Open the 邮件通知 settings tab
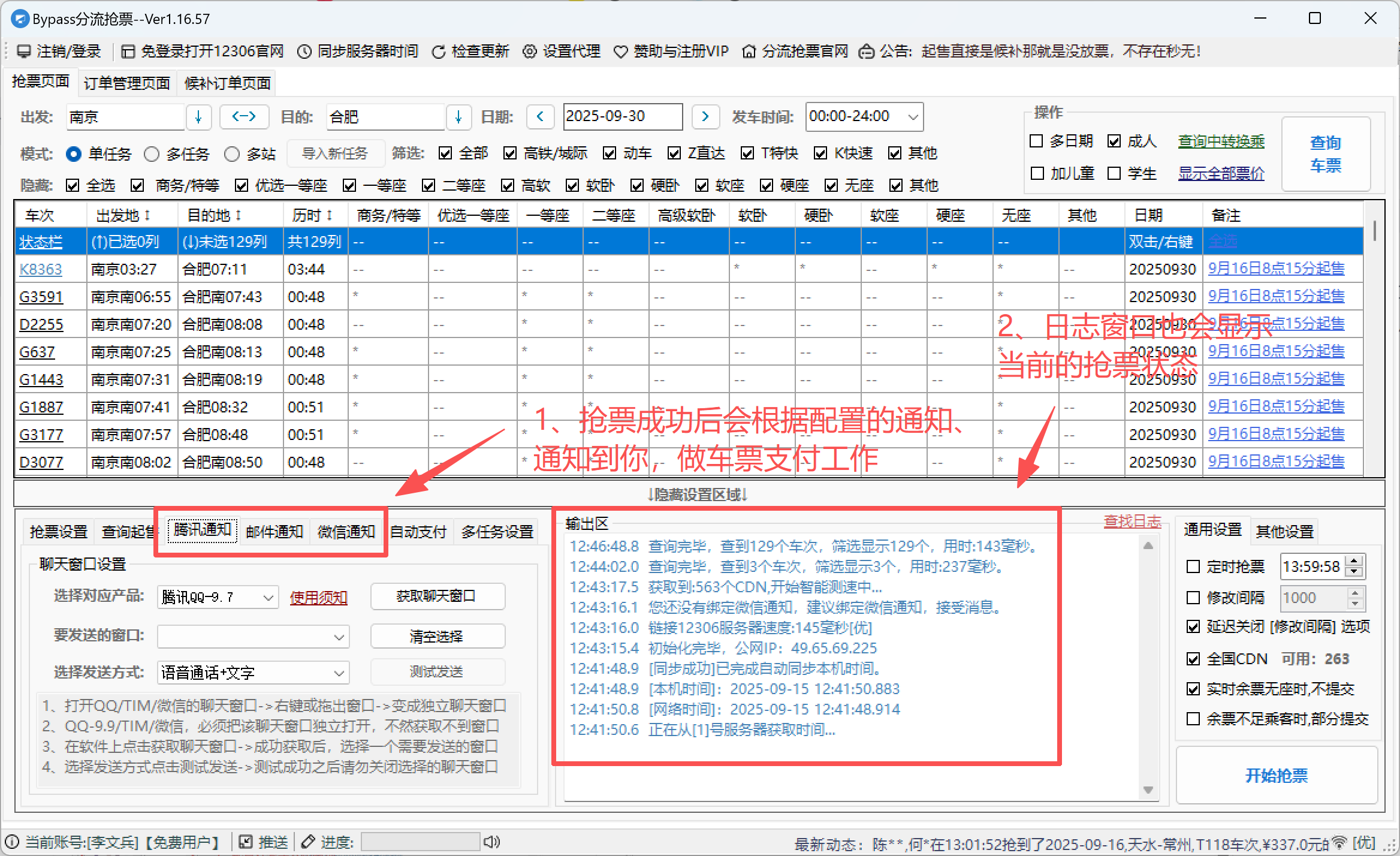 tap(274, 531)
